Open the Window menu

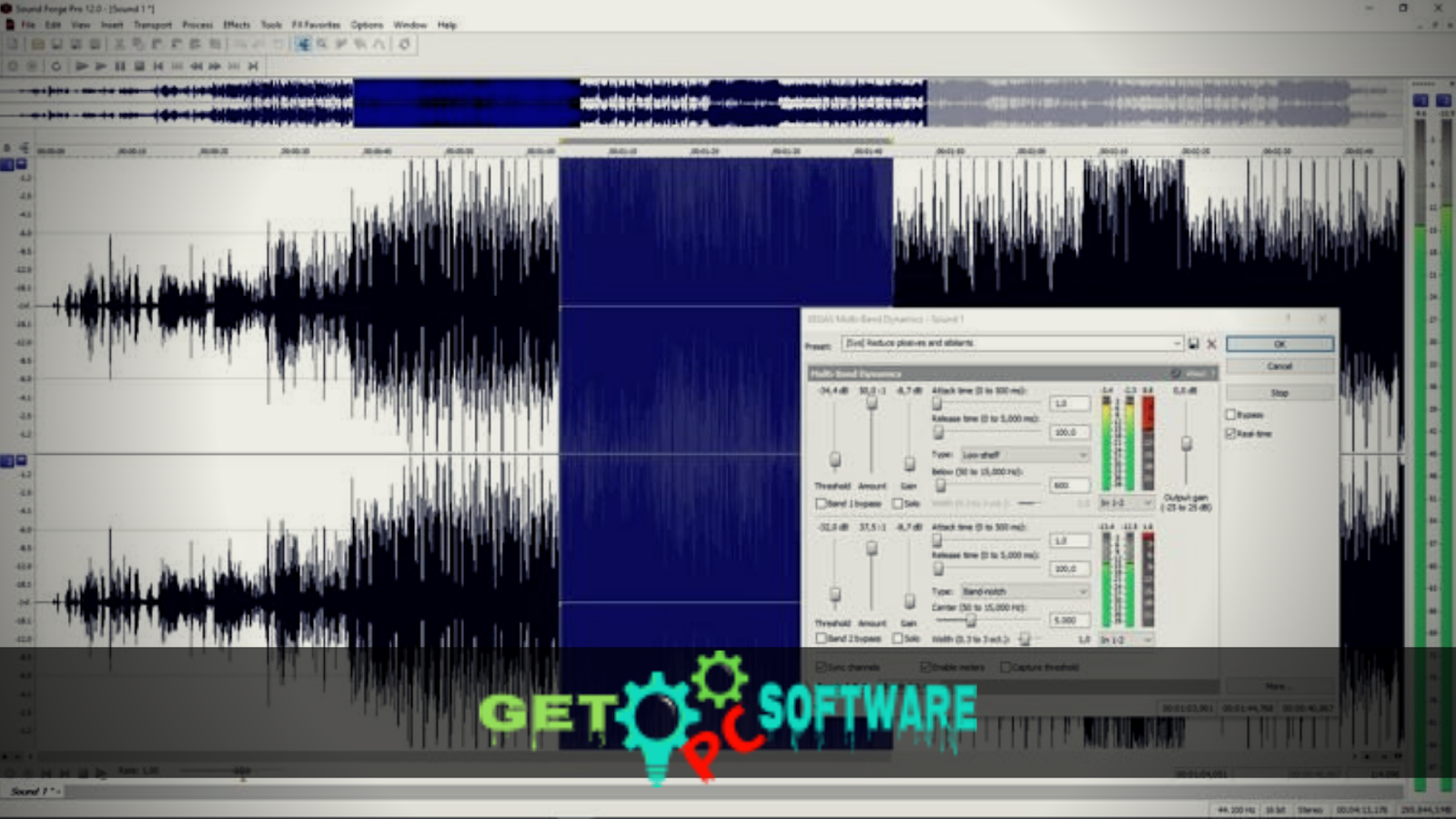click(x=409, y=25)
